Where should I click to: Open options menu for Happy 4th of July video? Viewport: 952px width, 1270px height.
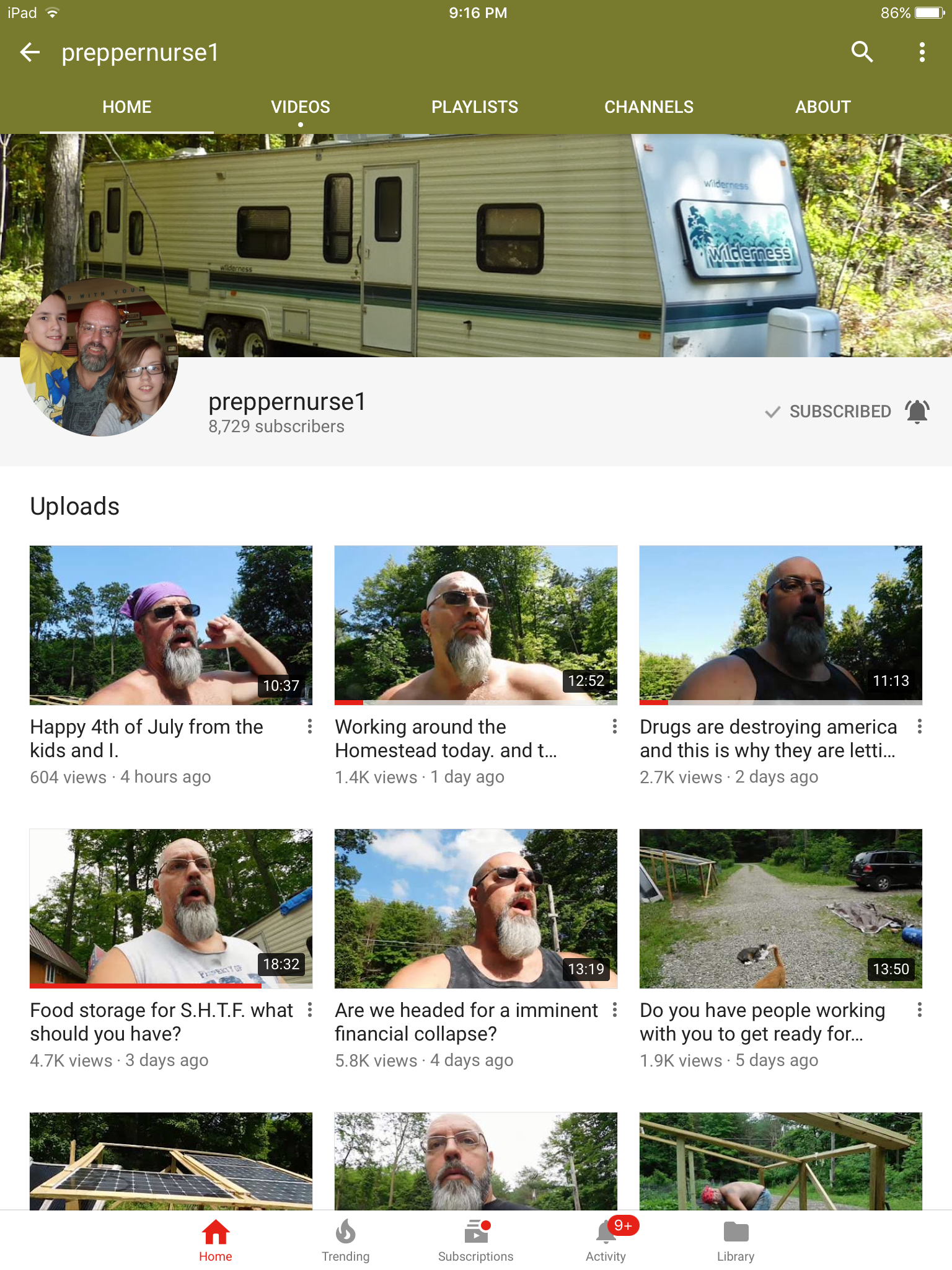tap(310, 727)
